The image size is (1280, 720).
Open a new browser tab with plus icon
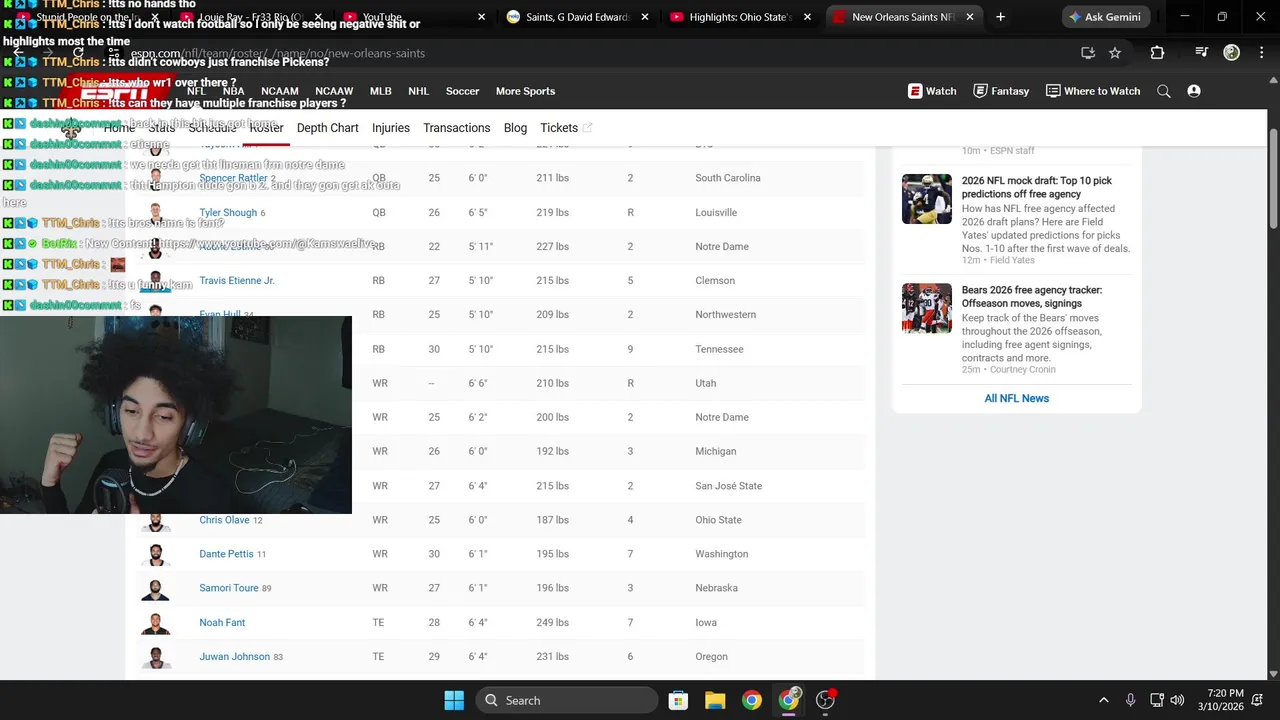(1001, 17)
